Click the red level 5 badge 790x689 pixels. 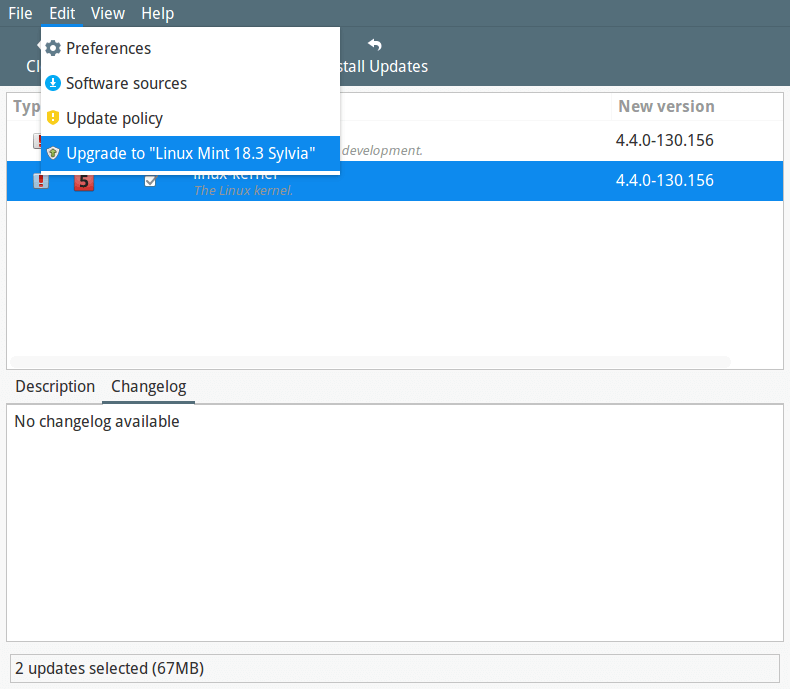click(x=84, y=181)
